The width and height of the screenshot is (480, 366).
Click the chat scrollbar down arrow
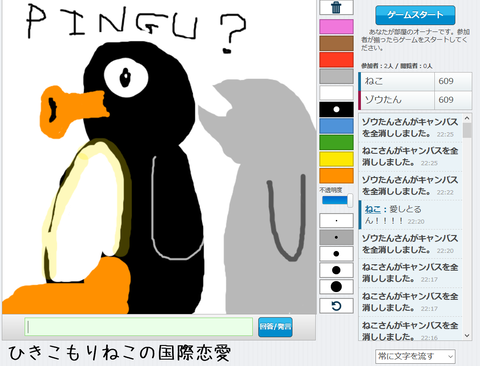click(467, 336)
